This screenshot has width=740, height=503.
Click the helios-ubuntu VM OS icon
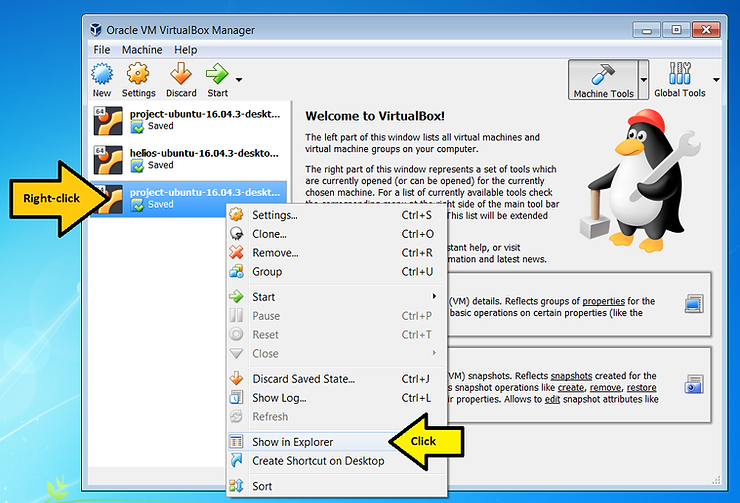pyautogui.click(x=108, y=160)
